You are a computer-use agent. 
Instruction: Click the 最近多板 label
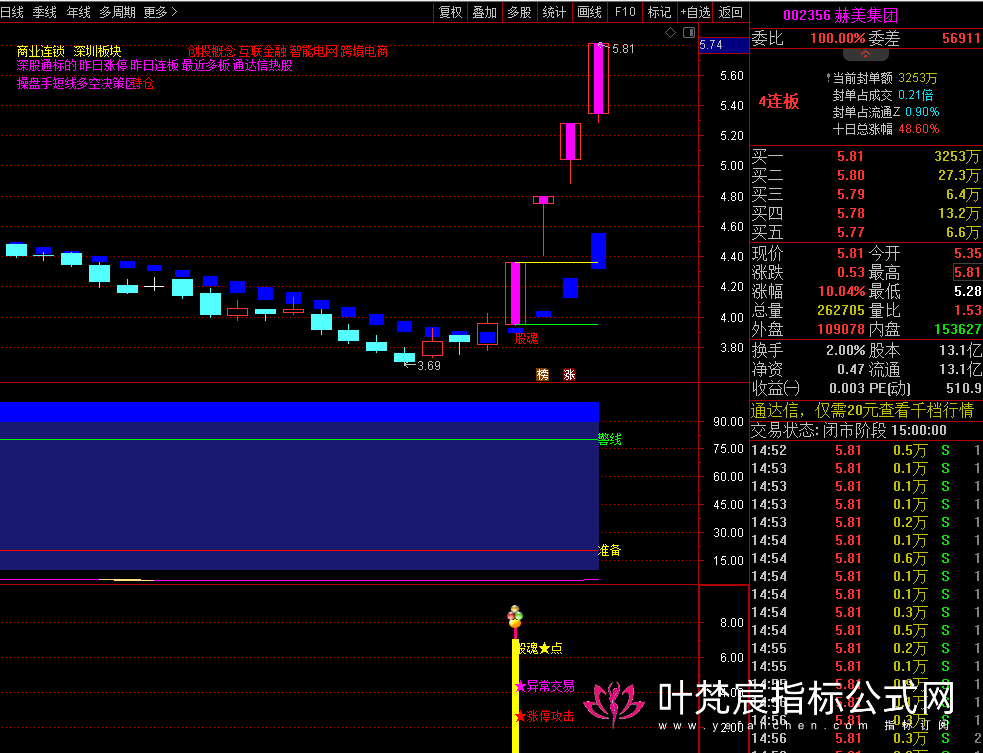pos(206,65)
